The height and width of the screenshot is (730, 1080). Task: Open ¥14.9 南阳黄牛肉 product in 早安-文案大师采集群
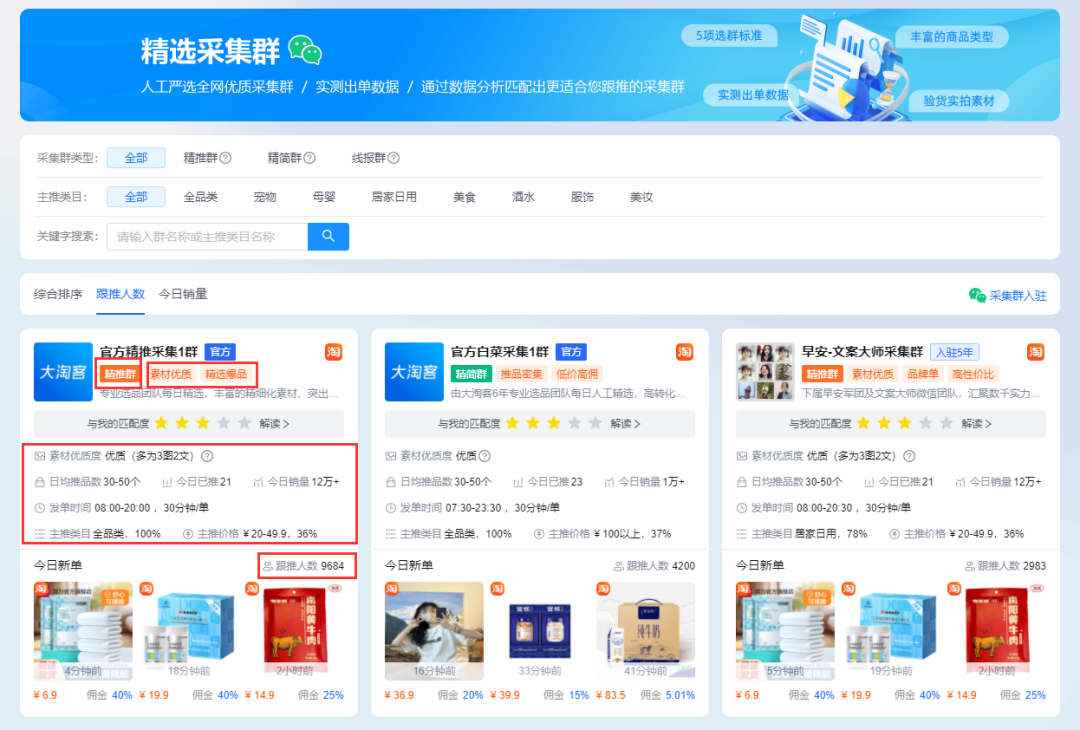click(997, 630)
